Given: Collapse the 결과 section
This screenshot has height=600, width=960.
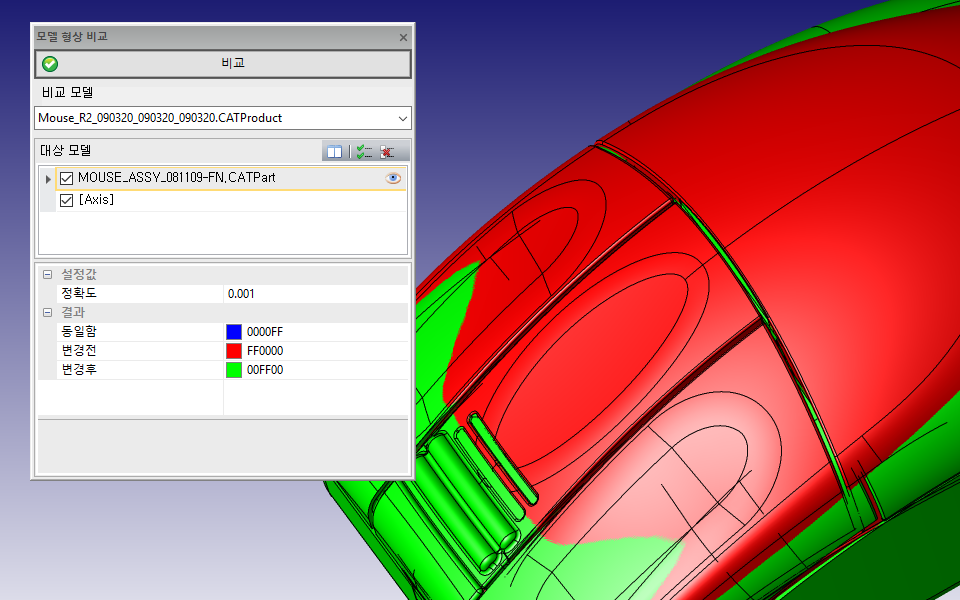Looking at the screenshot, I should click(x=46, y=312).
